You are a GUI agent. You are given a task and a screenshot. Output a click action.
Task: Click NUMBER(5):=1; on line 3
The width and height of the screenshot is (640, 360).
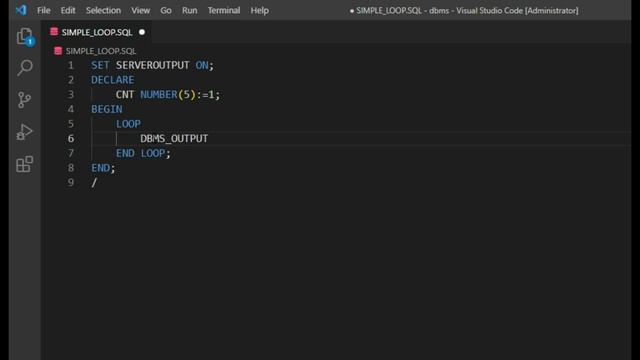coord(180,95)
